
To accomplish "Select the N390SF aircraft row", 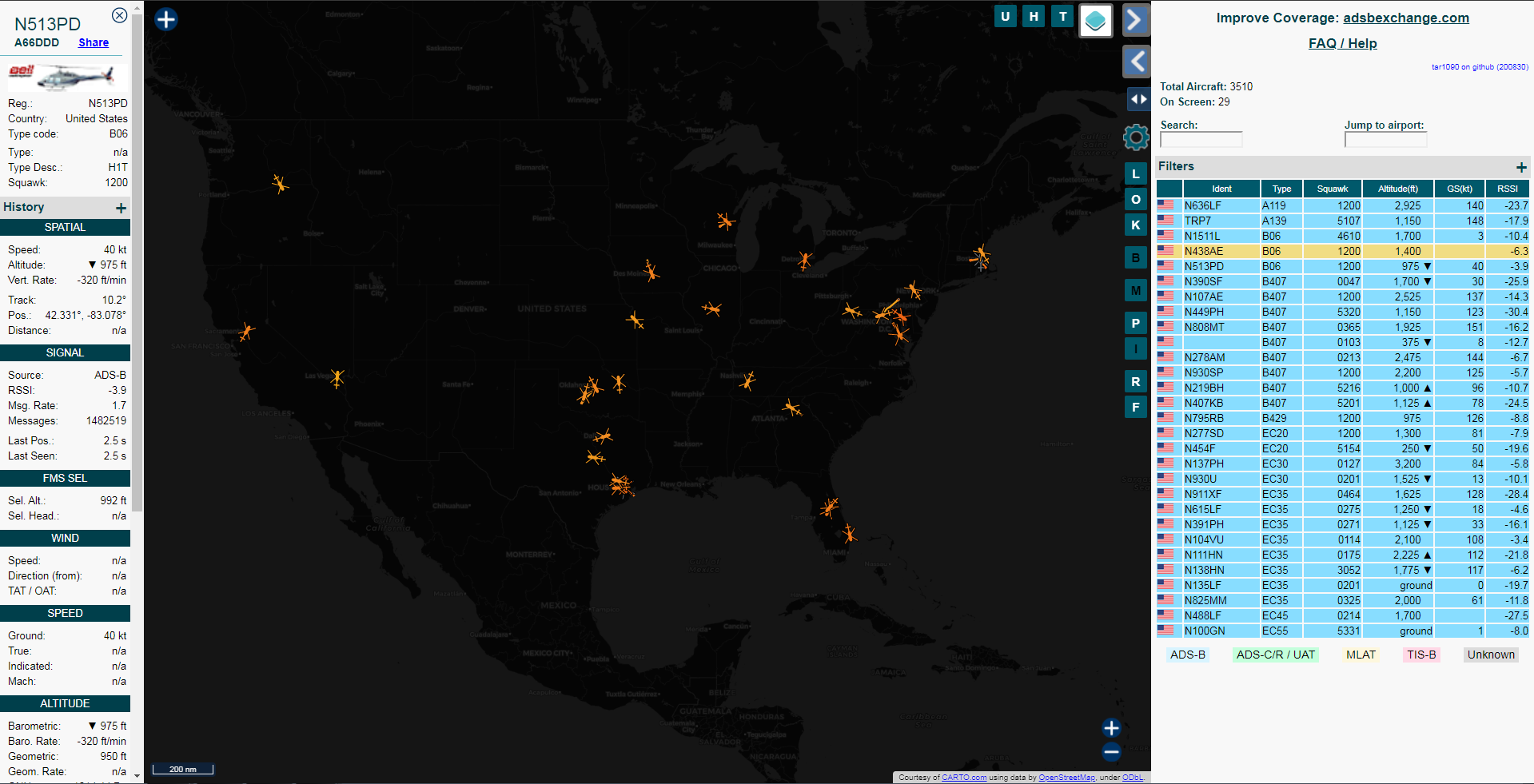I will [x=1343, y=281].
